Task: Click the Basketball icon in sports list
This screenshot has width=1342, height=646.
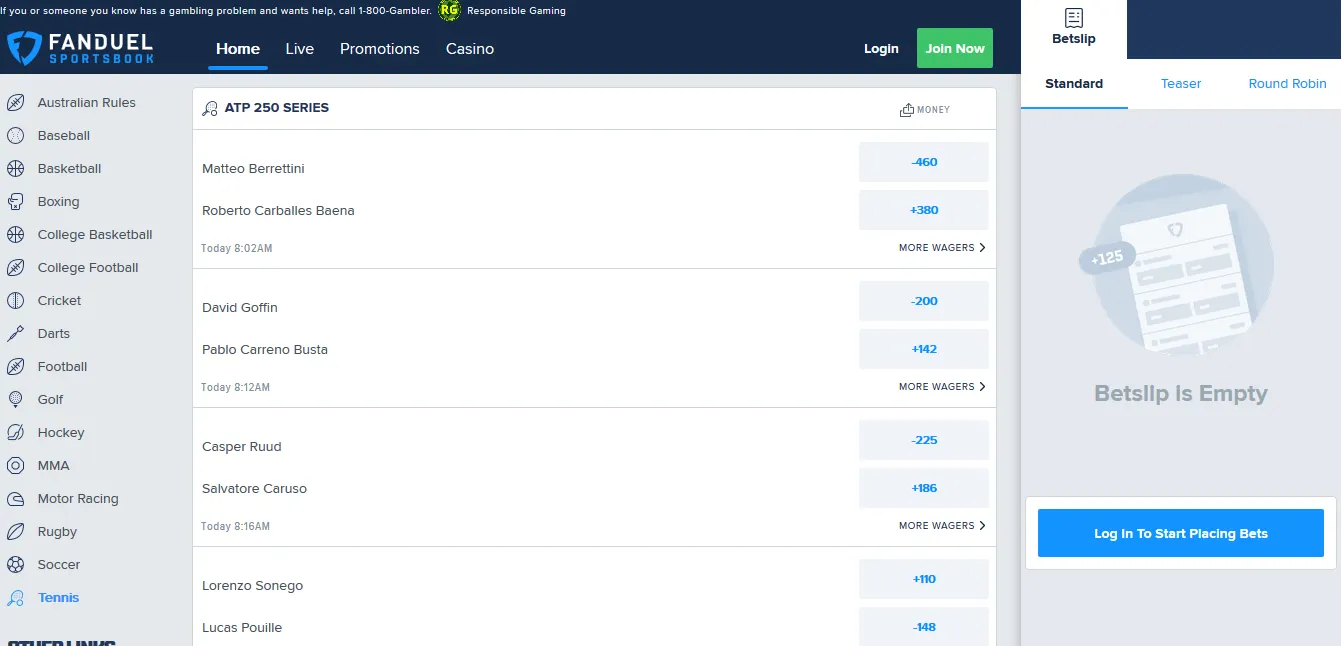Action: tap(16, 169)
